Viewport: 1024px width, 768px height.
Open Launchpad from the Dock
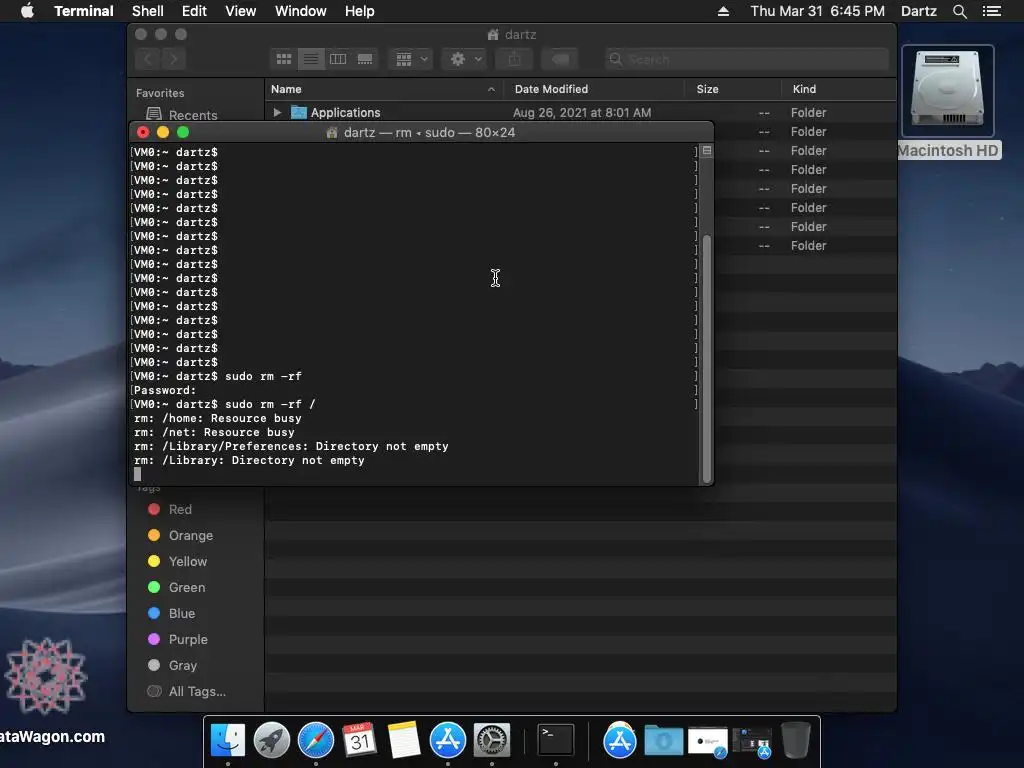[x=272, y=741]
